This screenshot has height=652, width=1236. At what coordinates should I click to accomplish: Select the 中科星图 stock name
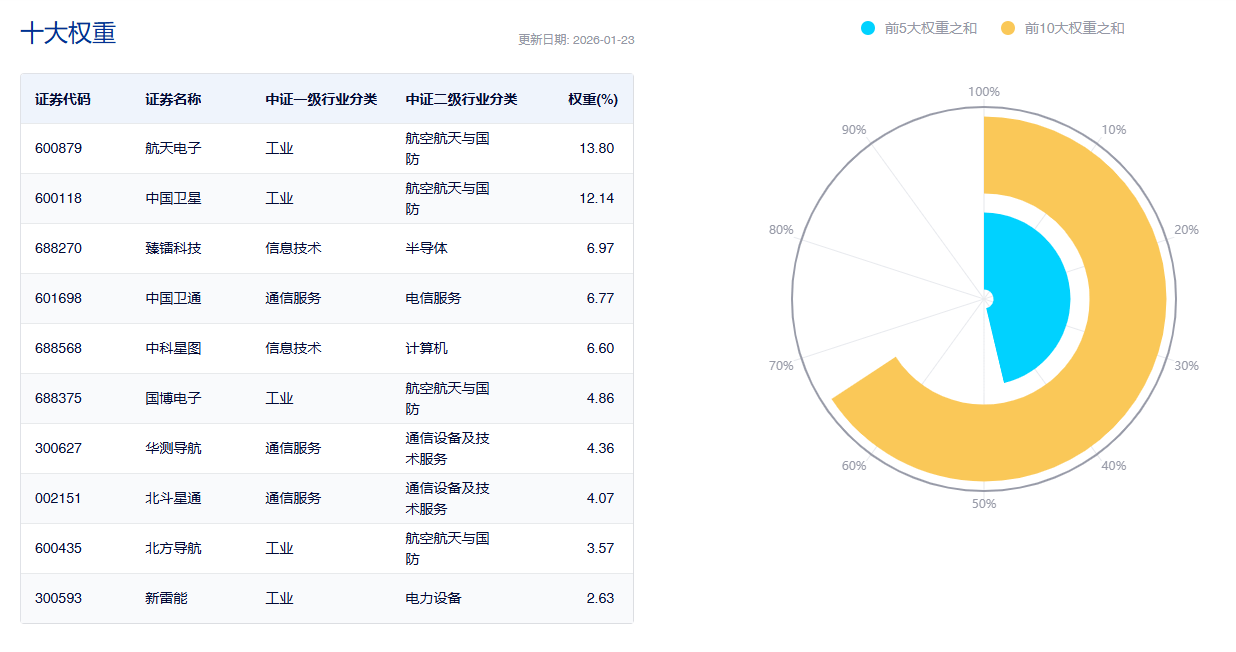click(x=173, y=348)
